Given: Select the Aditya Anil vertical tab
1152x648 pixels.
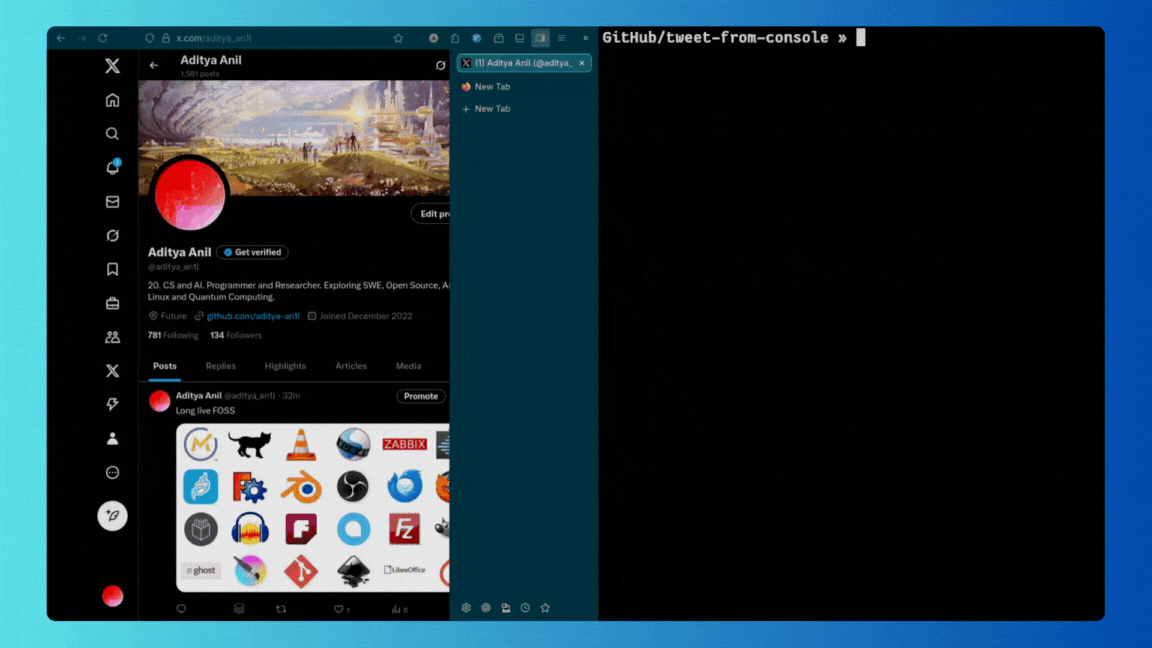Looking at the screenshot, I should [x=523, y=63].
